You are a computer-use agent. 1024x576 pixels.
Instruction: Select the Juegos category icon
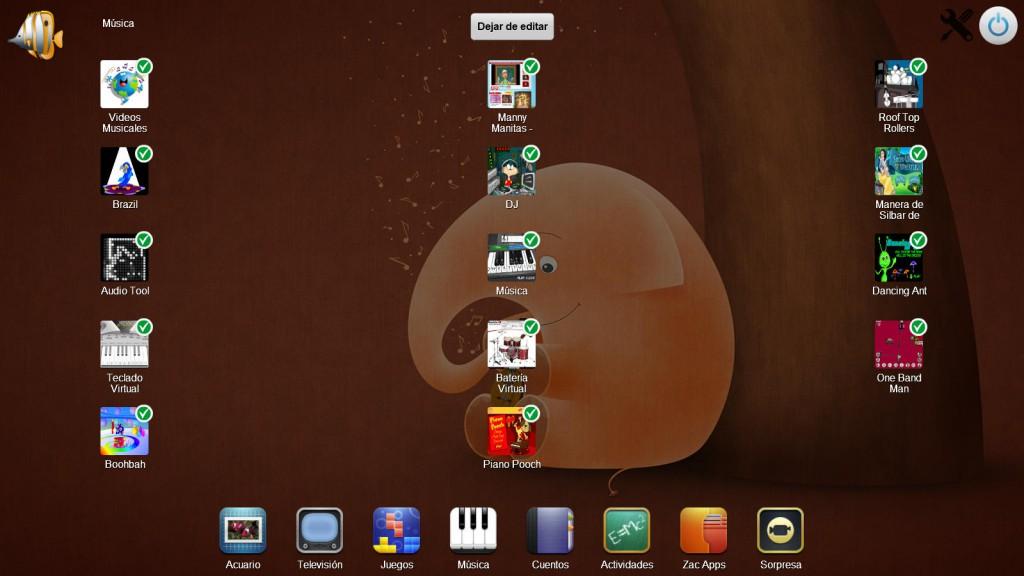pyautogui.click(x=395, y=531)
